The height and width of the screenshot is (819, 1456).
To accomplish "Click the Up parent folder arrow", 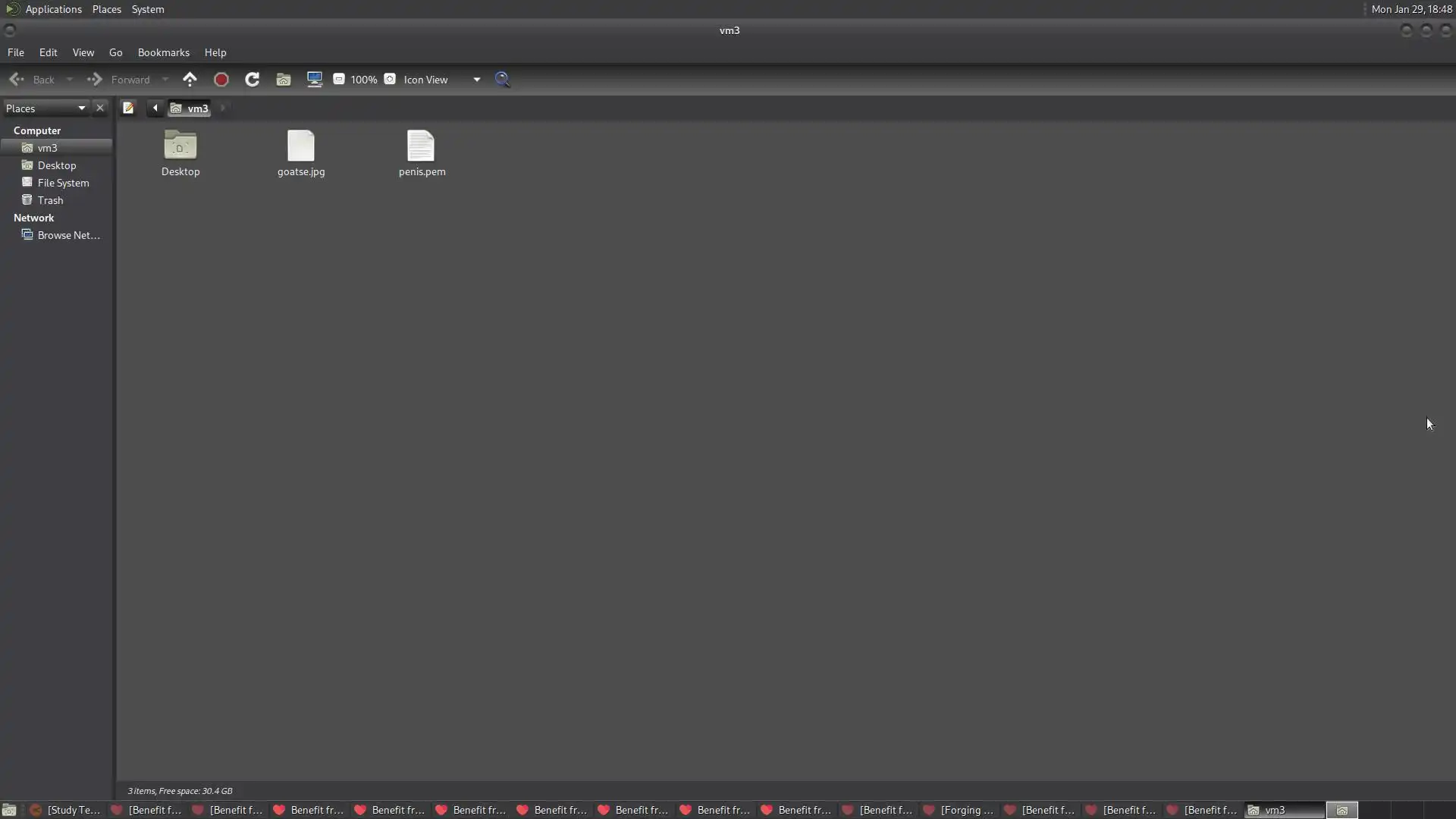I will pos(190,79).
